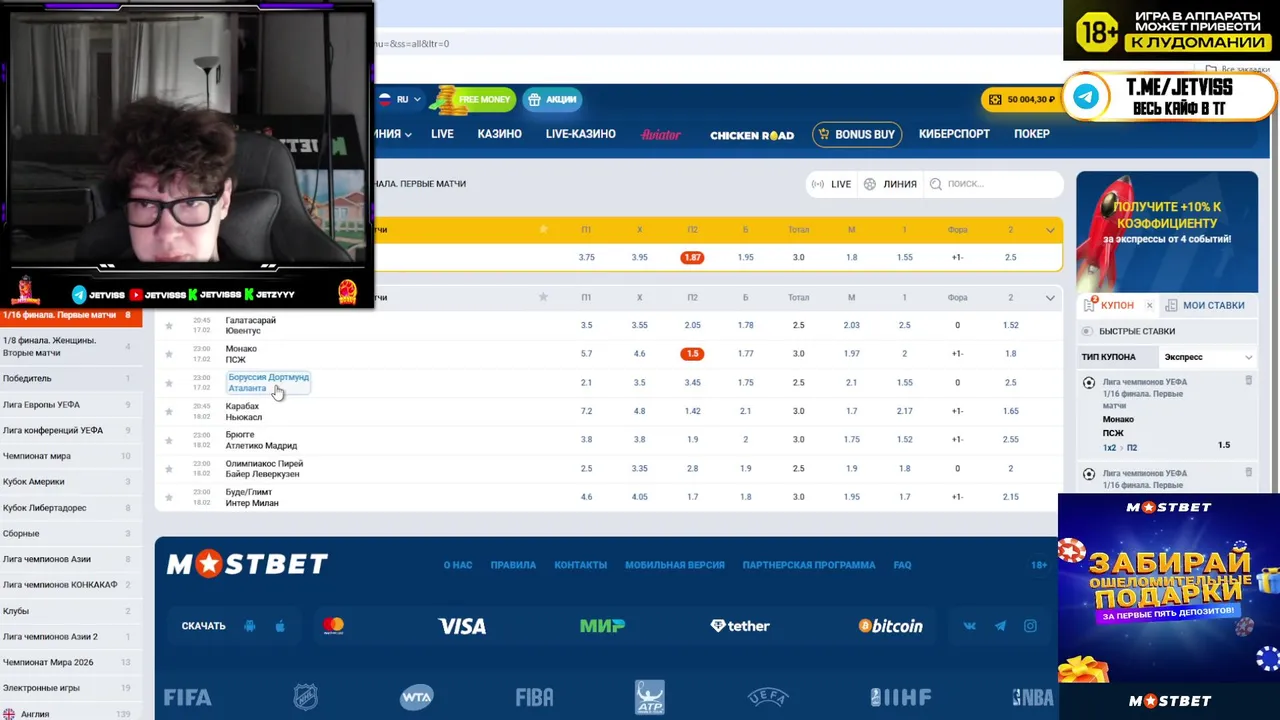Open the Aviator game link
This screenshot has height=720, width=1280.
(660, 135)
